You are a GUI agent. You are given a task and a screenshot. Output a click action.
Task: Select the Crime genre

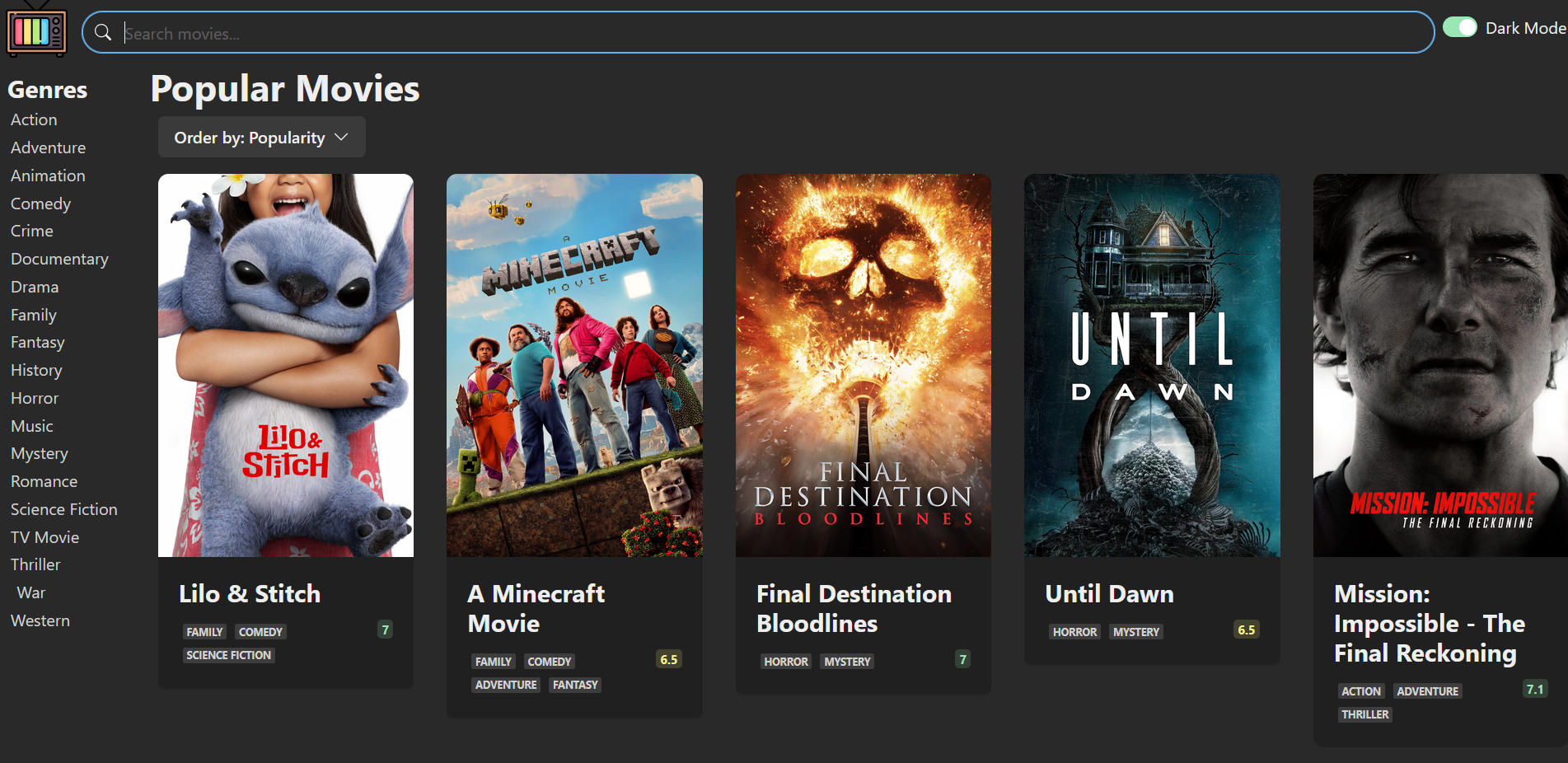(31, 231)
